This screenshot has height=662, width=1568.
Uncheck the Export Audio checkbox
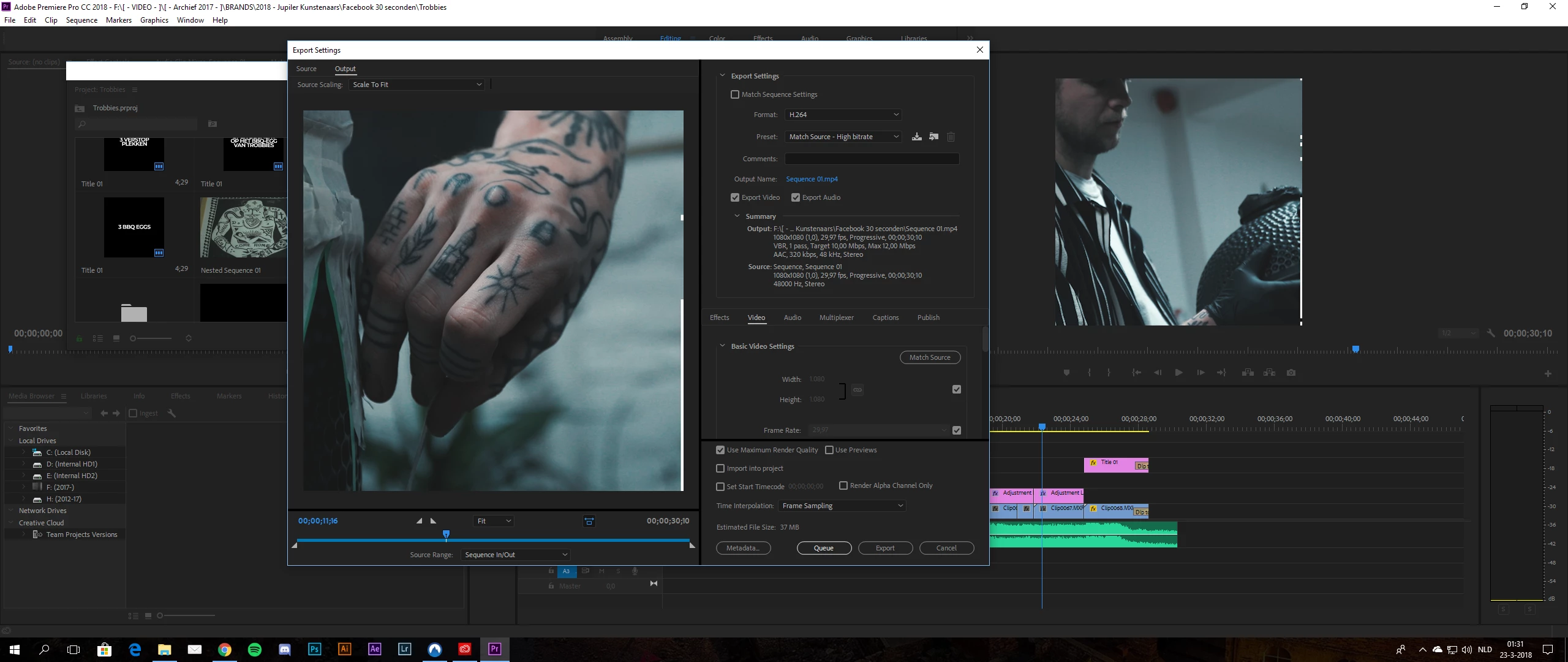(x=796, y=197)
